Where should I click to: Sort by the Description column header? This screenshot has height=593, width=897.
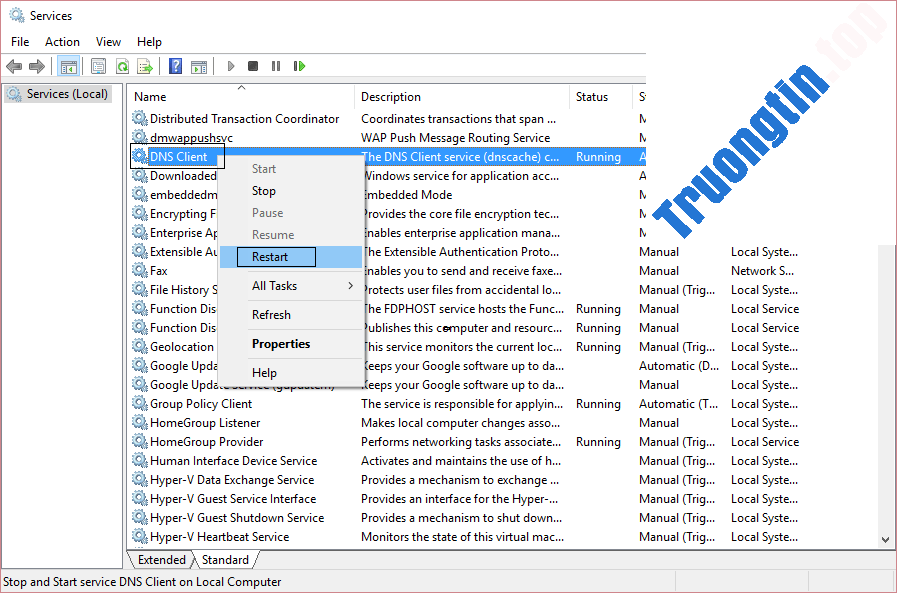(391, 97)
